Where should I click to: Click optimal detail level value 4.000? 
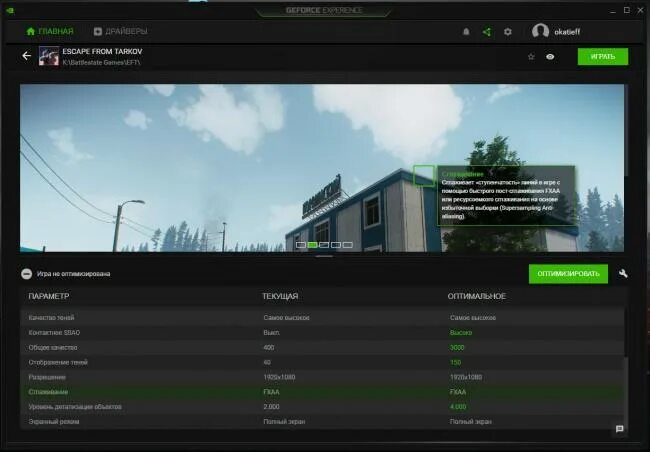(x=458, y=407)
